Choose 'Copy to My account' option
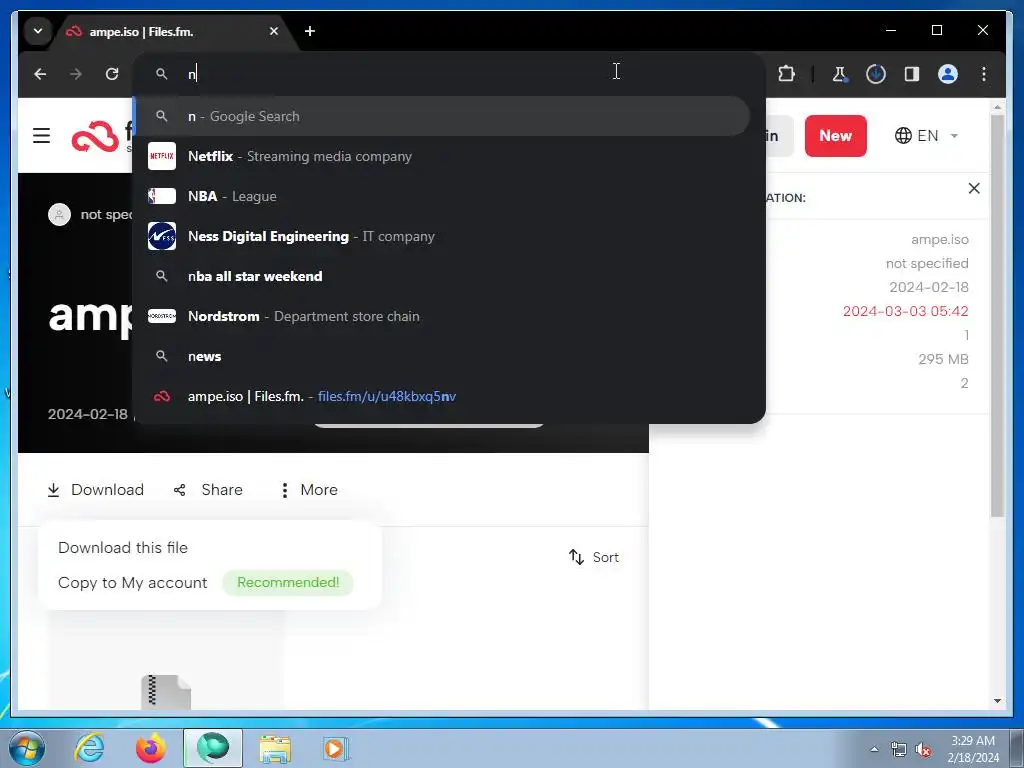The width and height of the screenshot is (1024, 768). [133, 583]
